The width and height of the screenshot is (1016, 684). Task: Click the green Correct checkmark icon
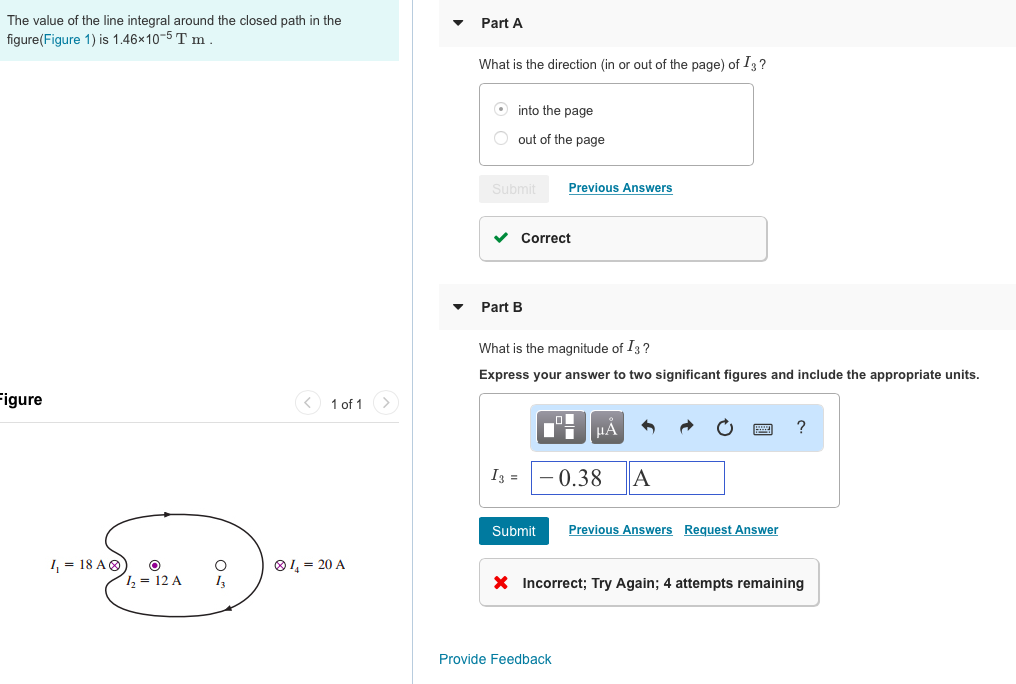[x=501, y=238]
